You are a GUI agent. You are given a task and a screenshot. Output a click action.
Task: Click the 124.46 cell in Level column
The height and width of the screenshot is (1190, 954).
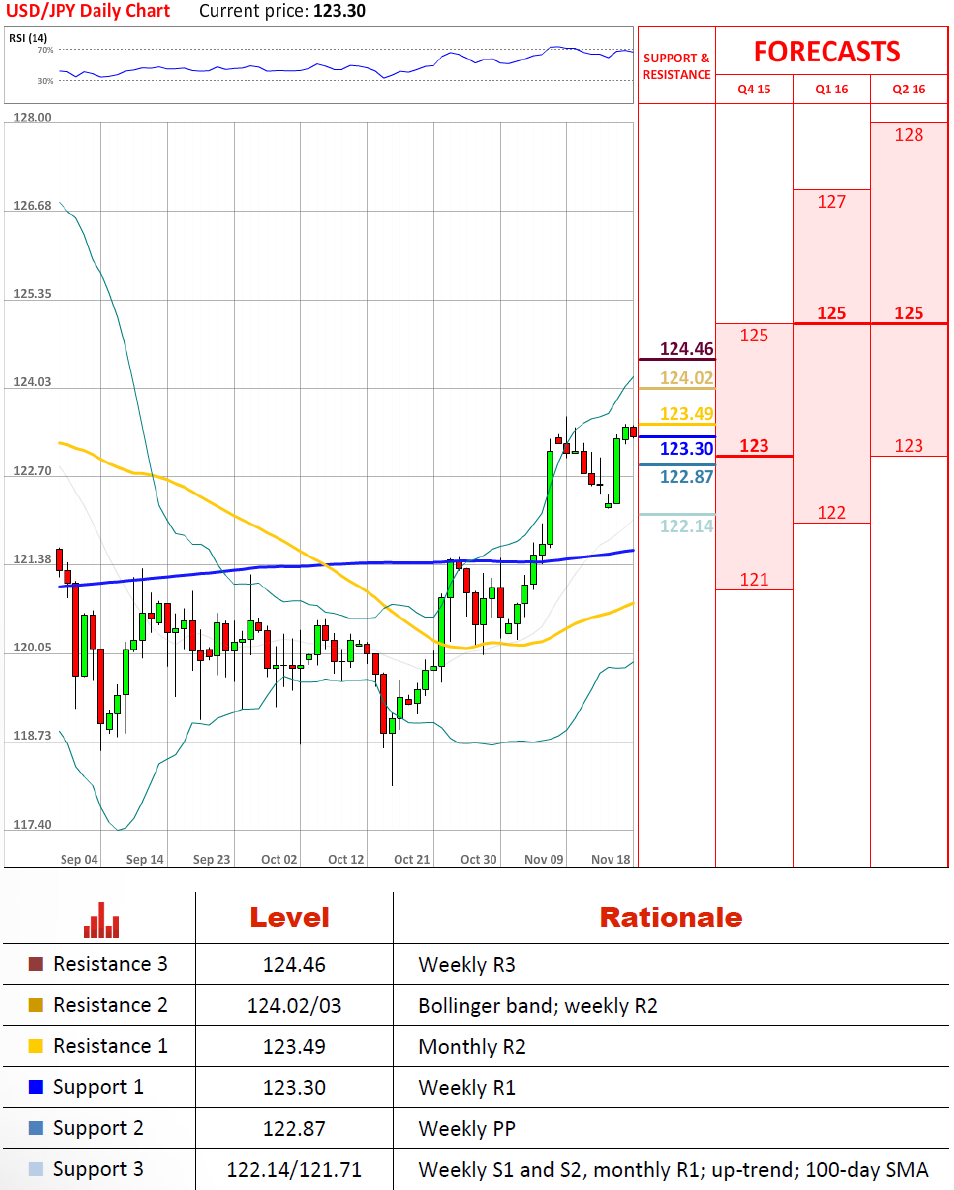(294, 965)
